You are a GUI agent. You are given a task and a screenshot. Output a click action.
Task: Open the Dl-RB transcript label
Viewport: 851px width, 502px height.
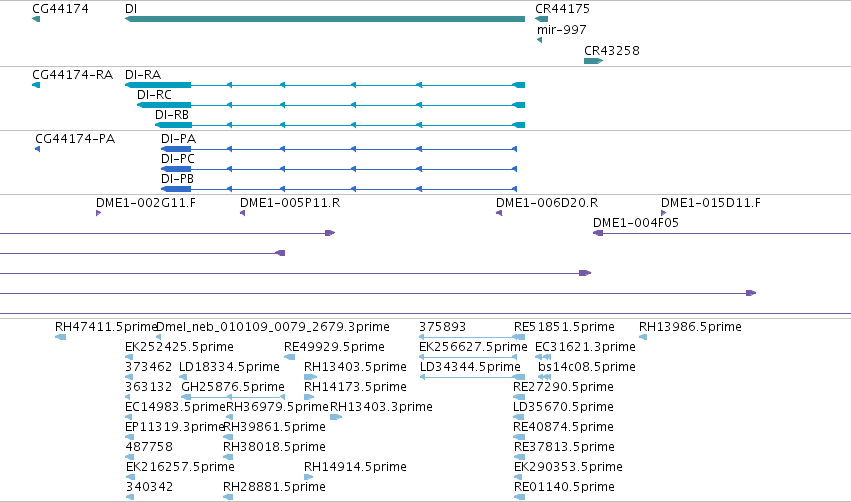[x=172, y=115]
